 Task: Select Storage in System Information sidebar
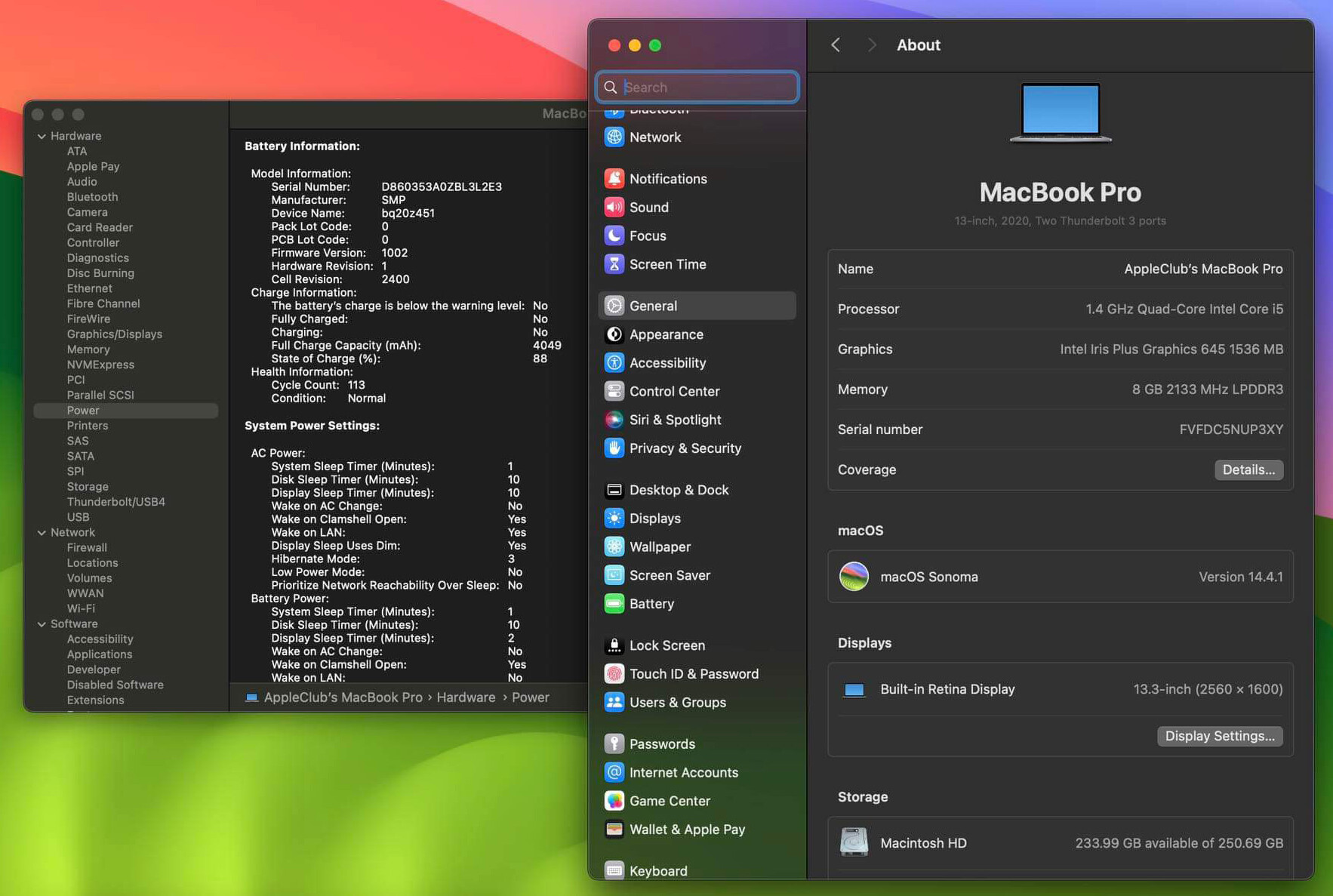click(x=88, y=487)
